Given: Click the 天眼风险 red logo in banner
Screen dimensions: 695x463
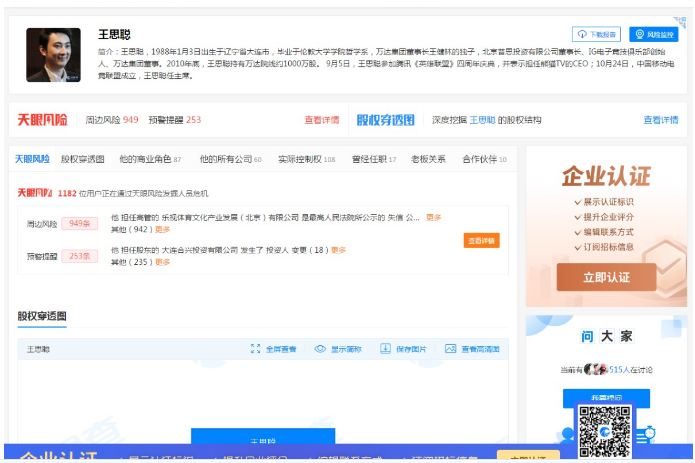Looking at the screenshot, I should (42, 120).
